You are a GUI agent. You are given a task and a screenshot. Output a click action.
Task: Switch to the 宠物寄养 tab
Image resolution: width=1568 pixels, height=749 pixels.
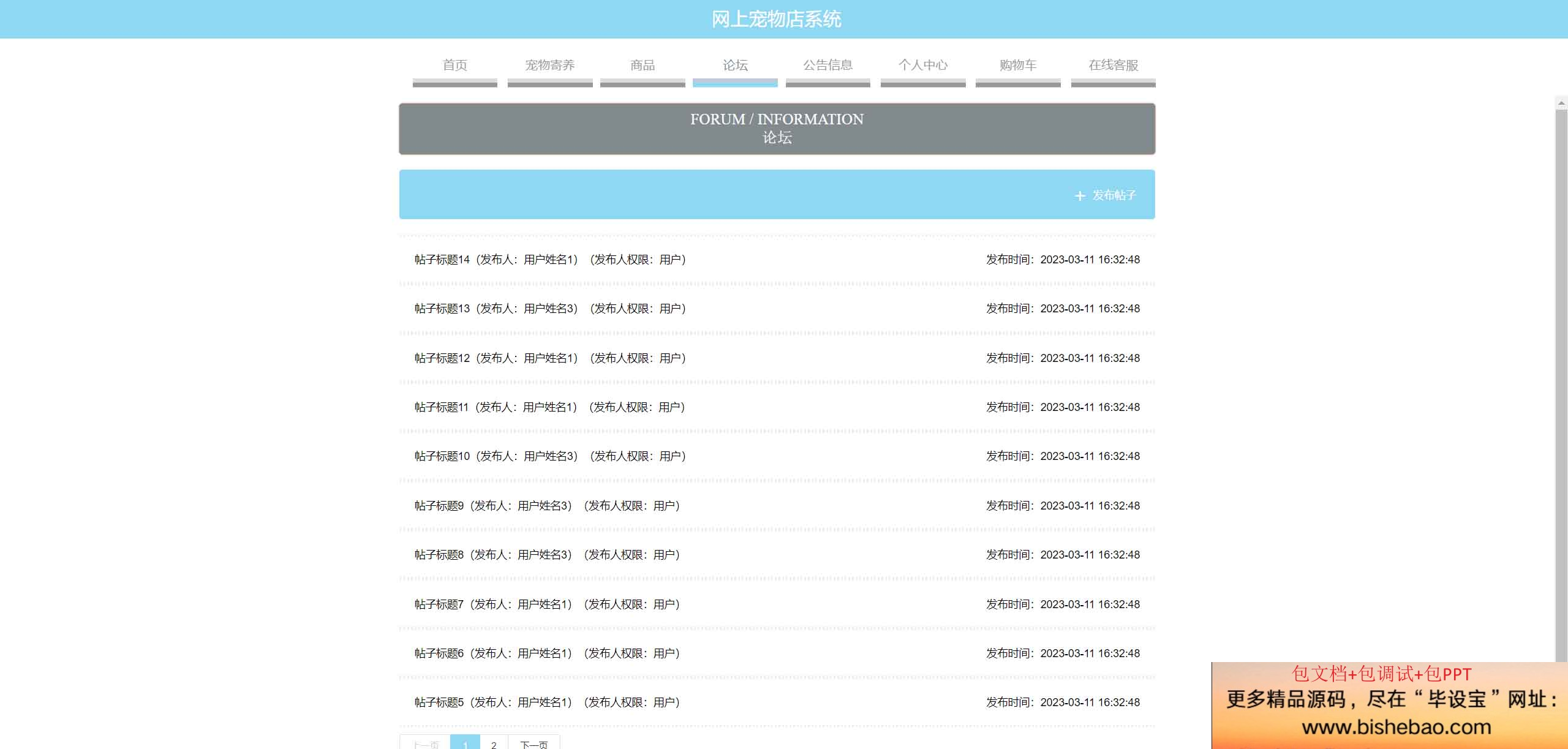[x=549, y=66]
